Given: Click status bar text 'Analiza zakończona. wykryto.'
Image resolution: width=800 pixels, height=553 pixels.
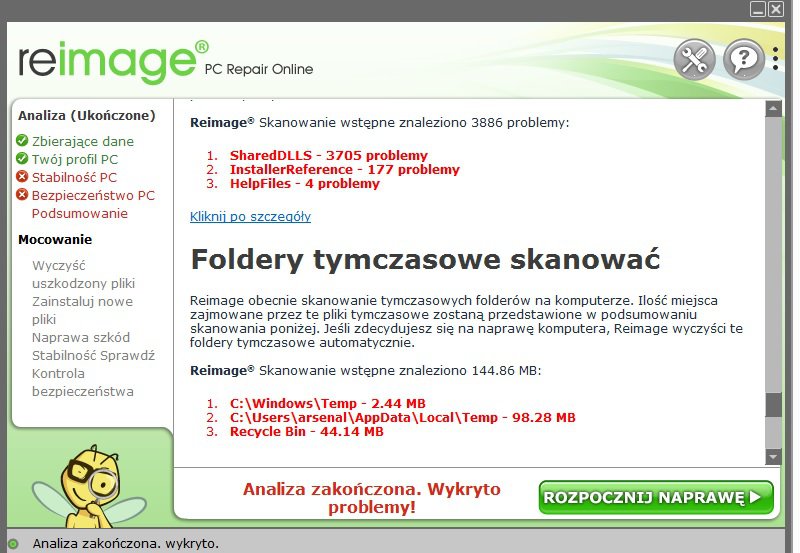Looking at the screenshot, I should click(126, 544).
